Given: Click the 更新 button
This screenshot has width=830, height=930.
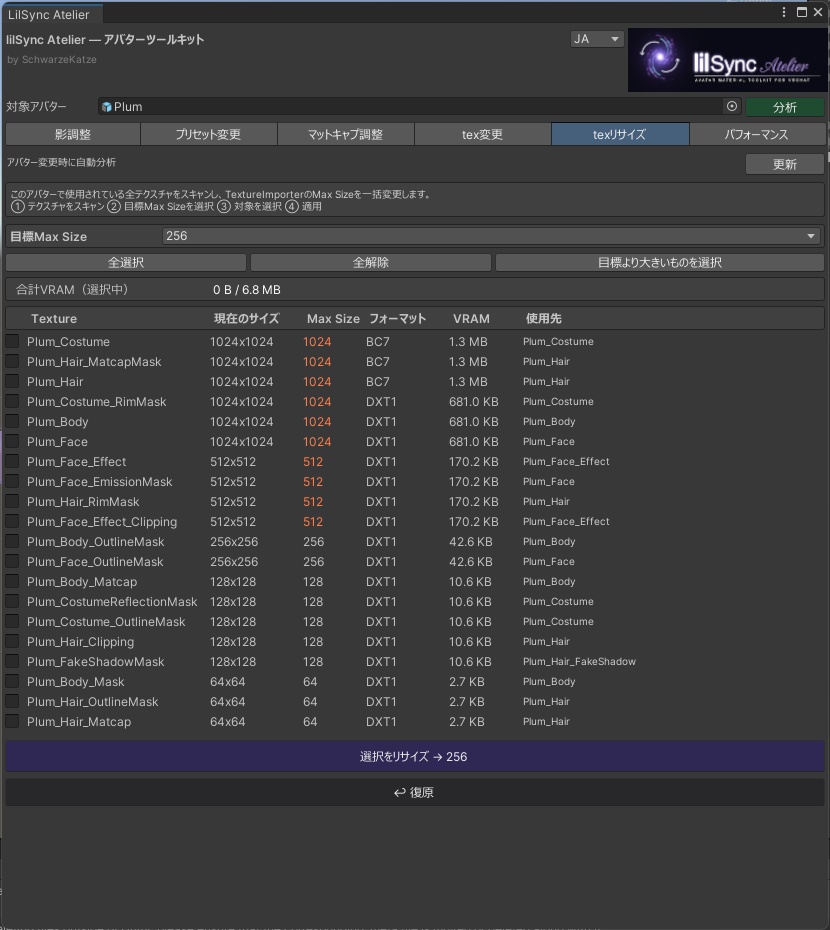Looking at the screenshot, I should [784, 164].
